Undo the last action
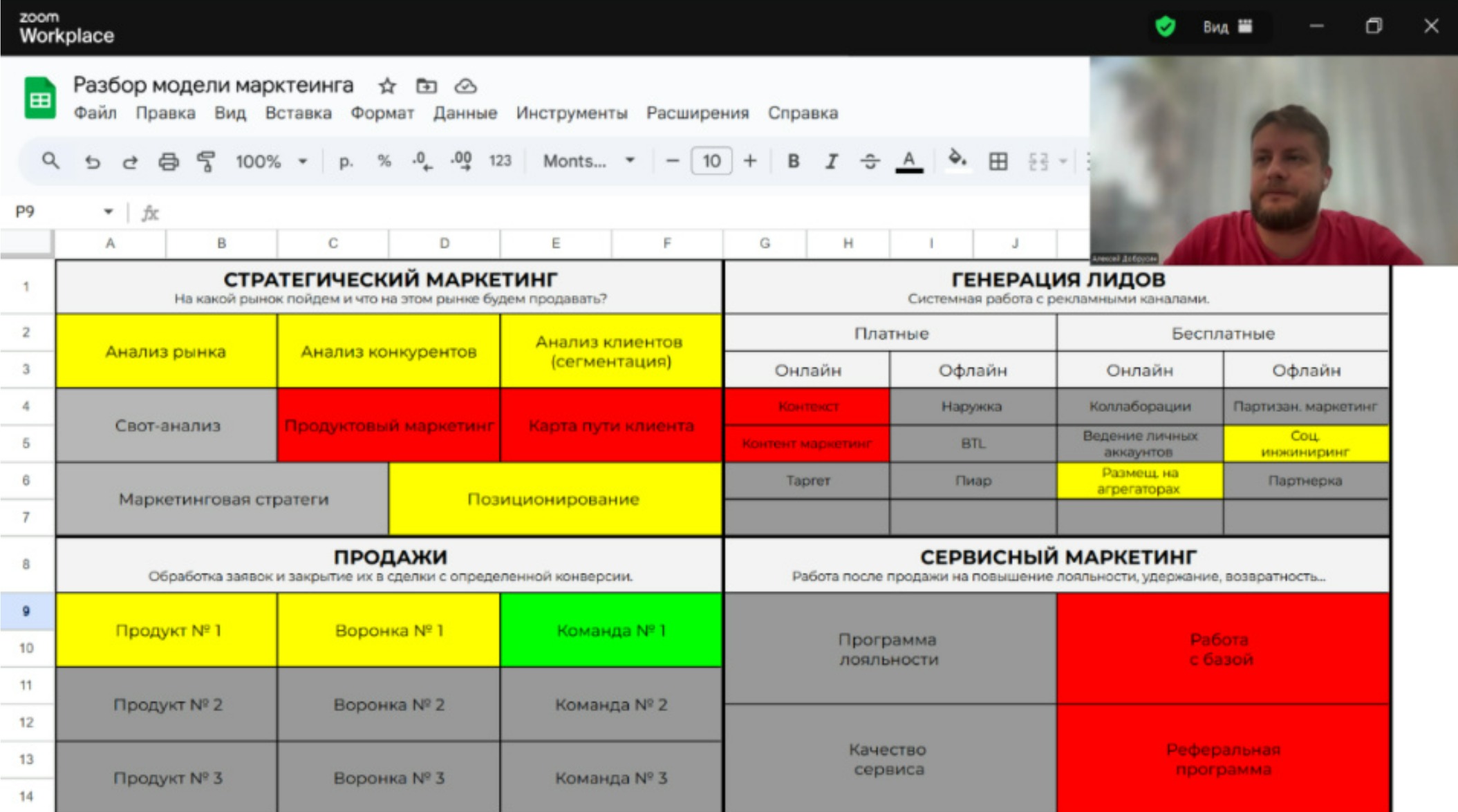The image size is (1458, 812). click(92, 162)
